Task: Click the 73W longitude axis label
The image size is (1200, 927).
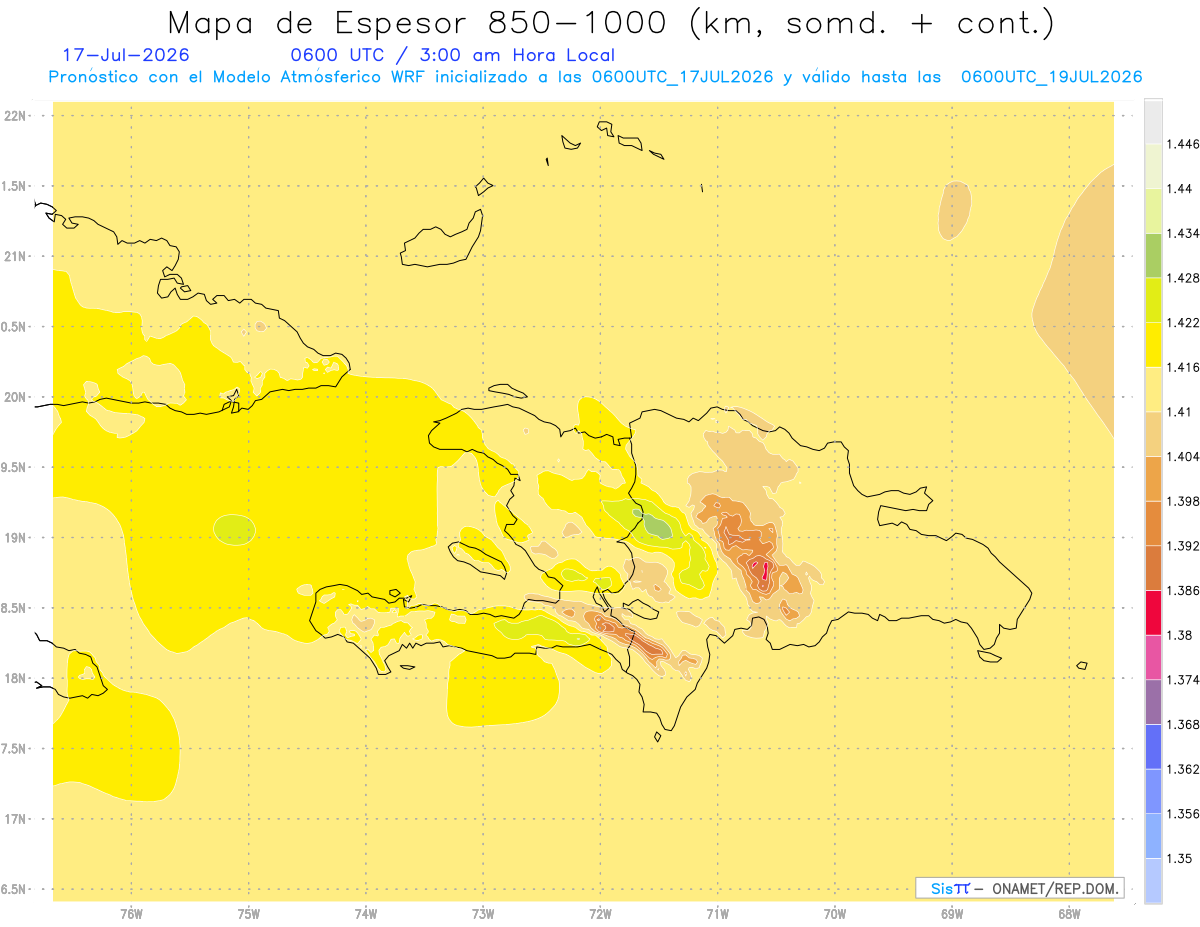Action: tap(483, 914)
